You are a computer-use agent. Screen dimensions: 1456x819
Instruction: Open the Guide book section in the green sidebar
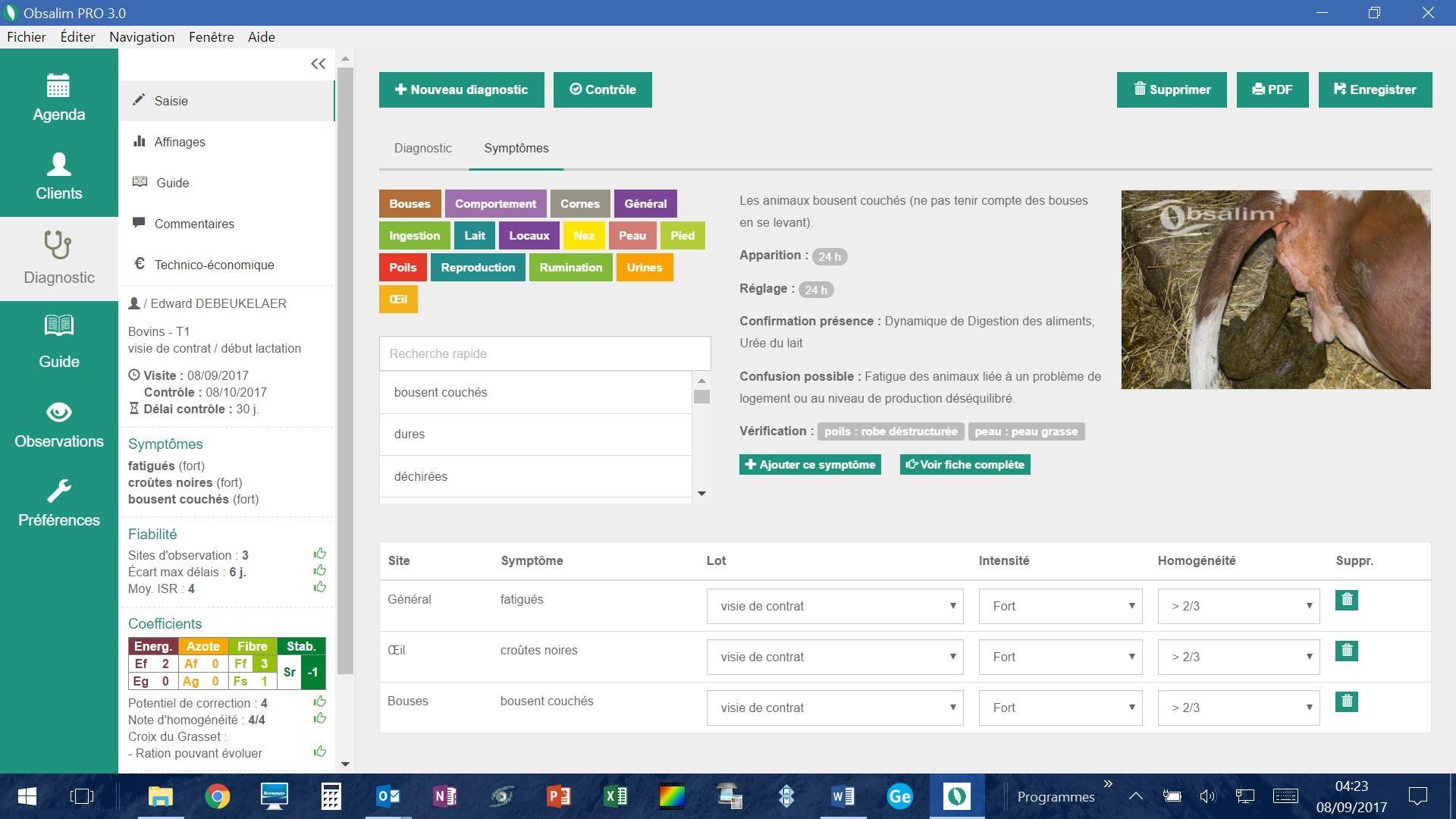[x=58, y=342]
